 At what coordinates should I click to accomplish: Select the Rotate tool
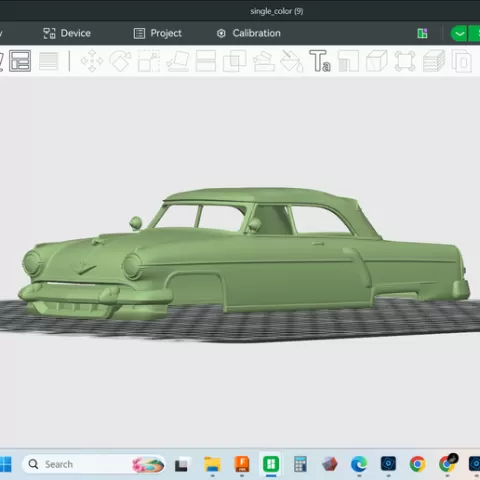click(120, 61)
